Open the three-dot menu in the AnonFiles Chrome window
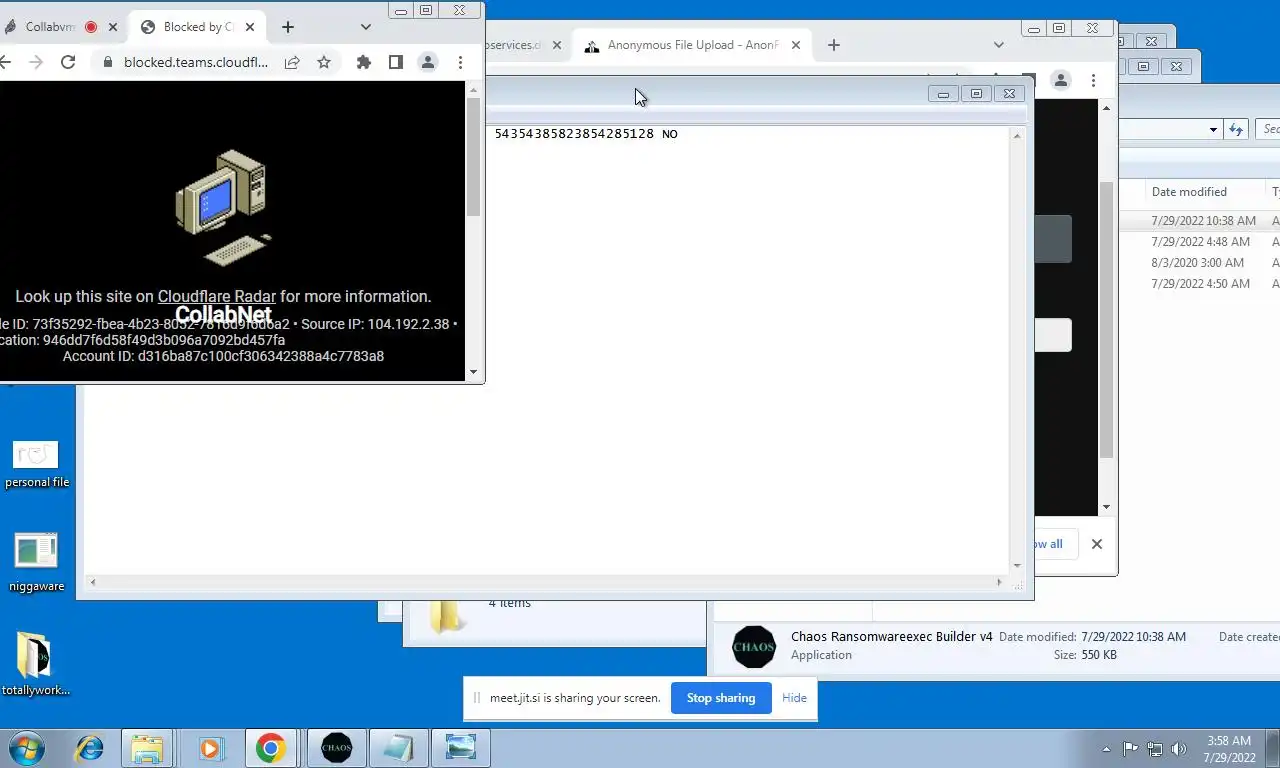This screenshot has width=1280, height=768. pyautogui.click(x=1093, y=80)
